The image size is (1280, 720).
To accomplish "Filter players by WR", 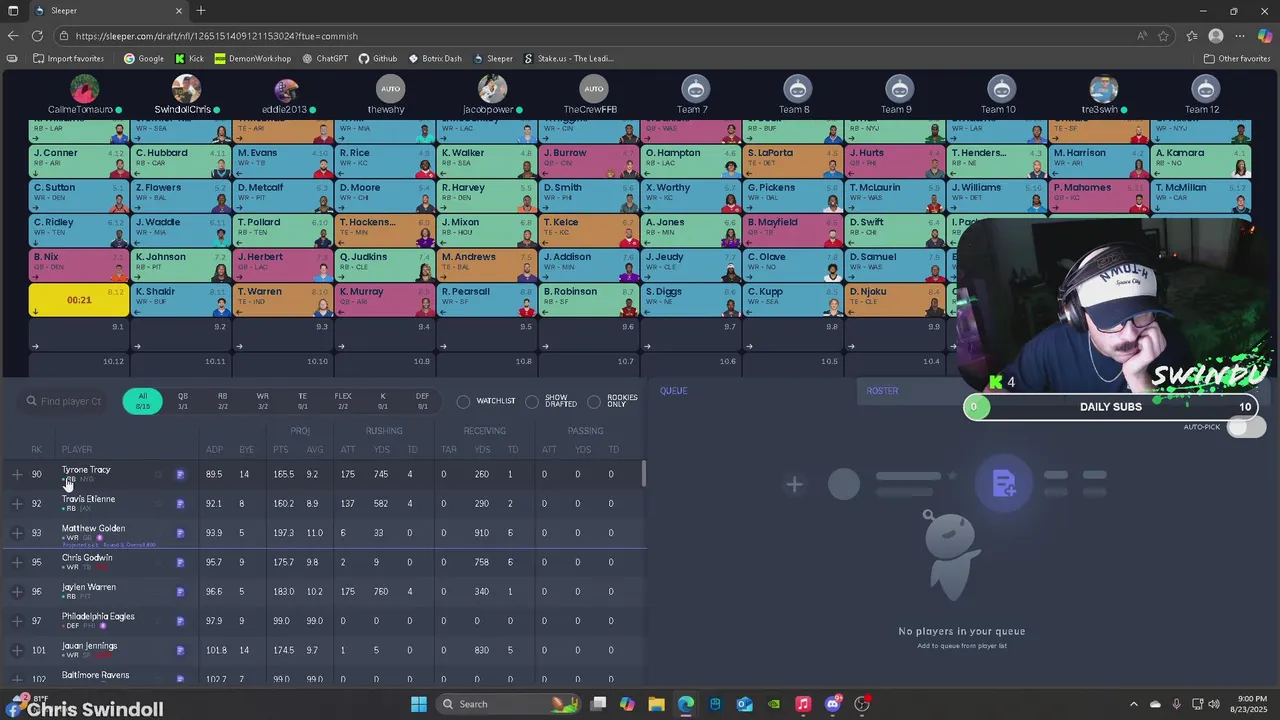I will [262, 401].
